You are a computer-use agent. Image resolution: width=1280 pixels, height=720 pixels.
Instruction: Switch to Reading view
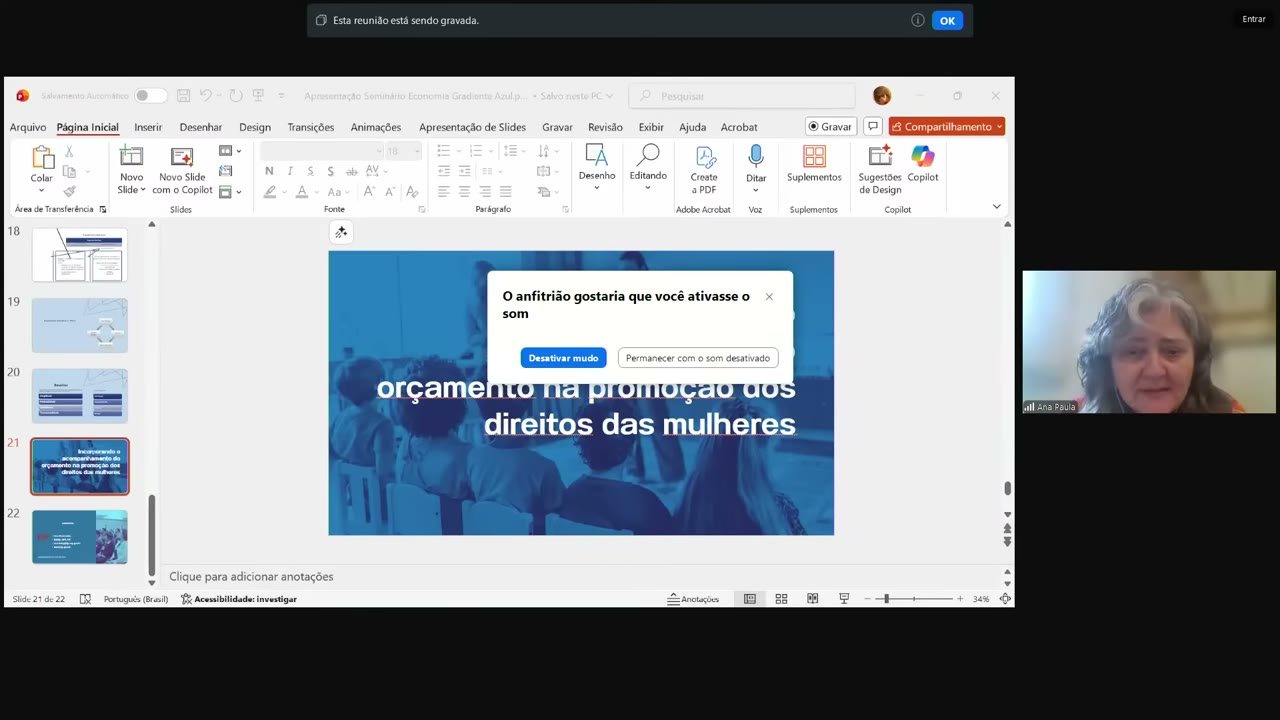click(x=812, y=599)
